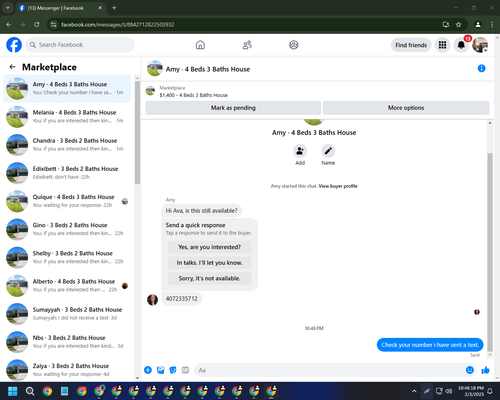Send a thumbs-up like
This screenshot has width=500, height=400.
485,370
